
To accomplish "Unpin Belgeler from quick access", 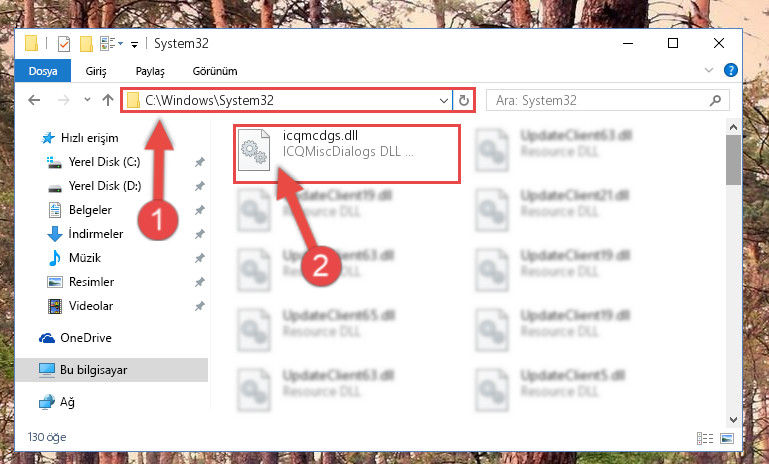I will pyautogui.click(x=200, y=210).
